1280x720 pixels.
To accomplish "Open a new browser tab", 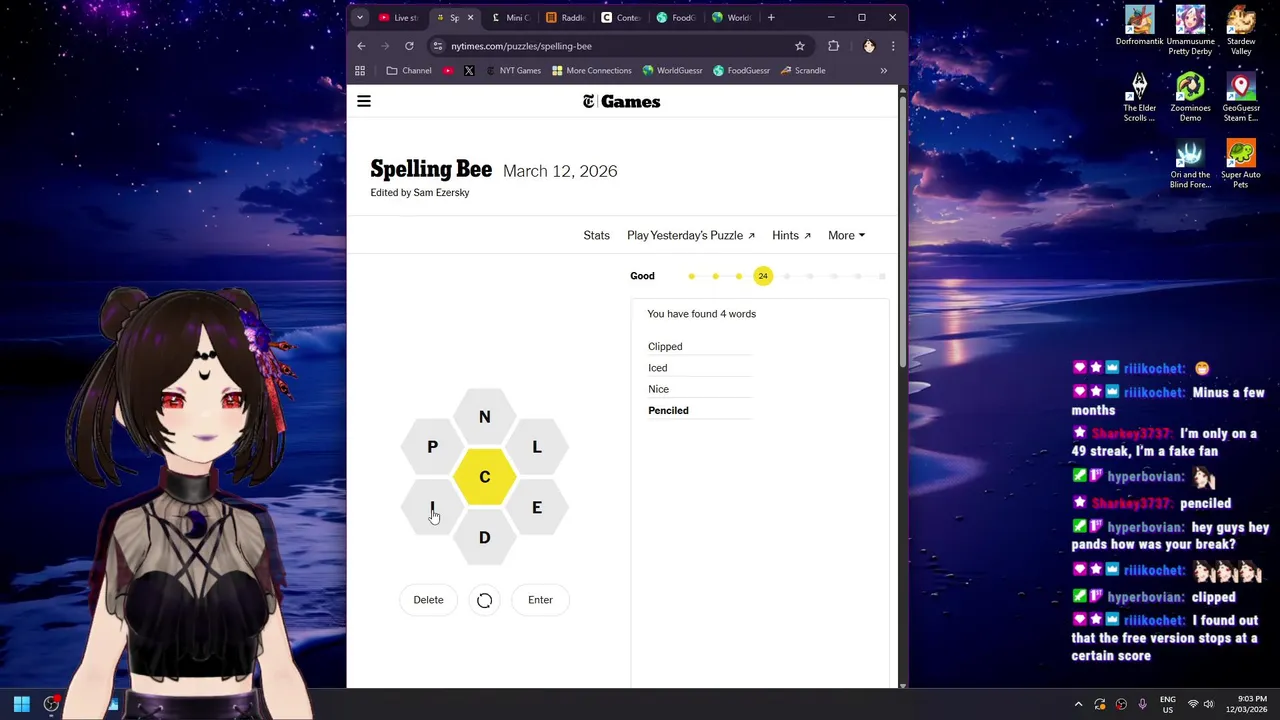I will tap(771, 17).
